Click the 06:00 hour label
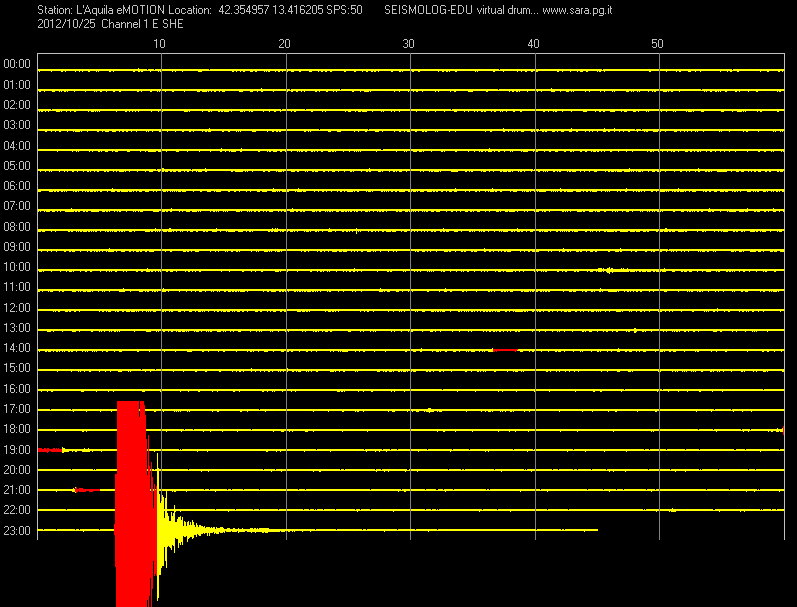 click(17, 186)
